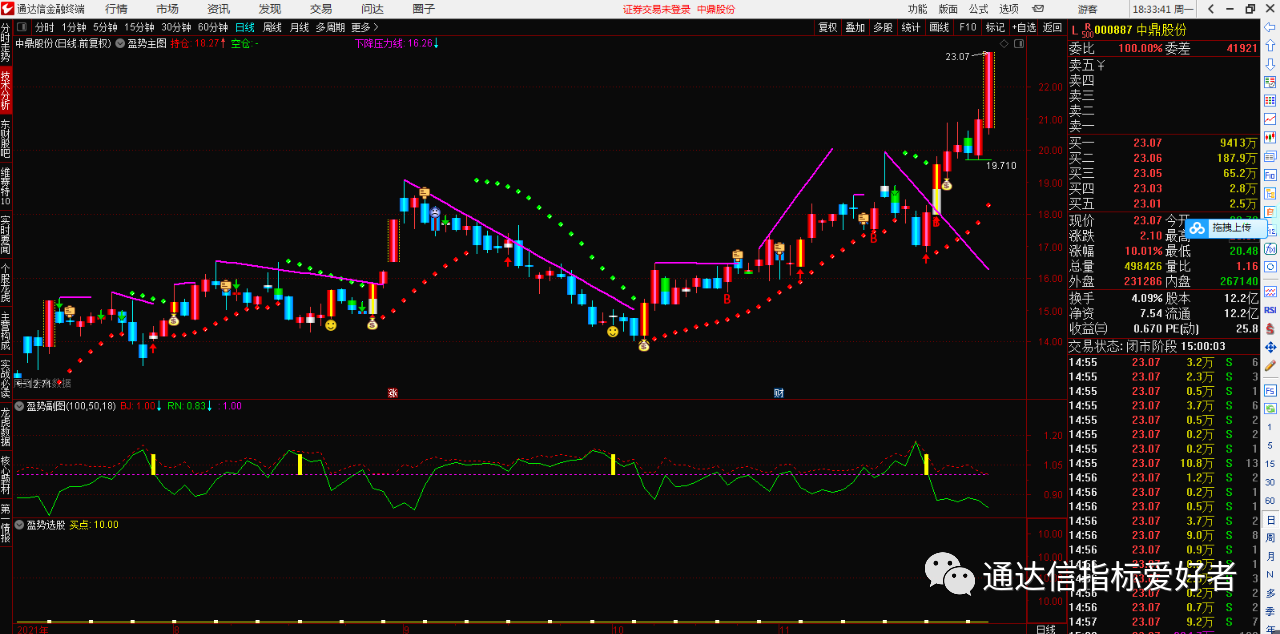Switch to the 30分钟 period
Screen dimensions: 1280x634
[x=176, y=28]
